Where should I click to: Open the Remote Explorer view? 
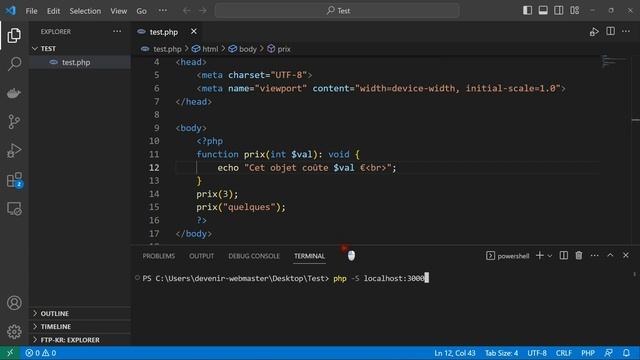coord(14,209)
